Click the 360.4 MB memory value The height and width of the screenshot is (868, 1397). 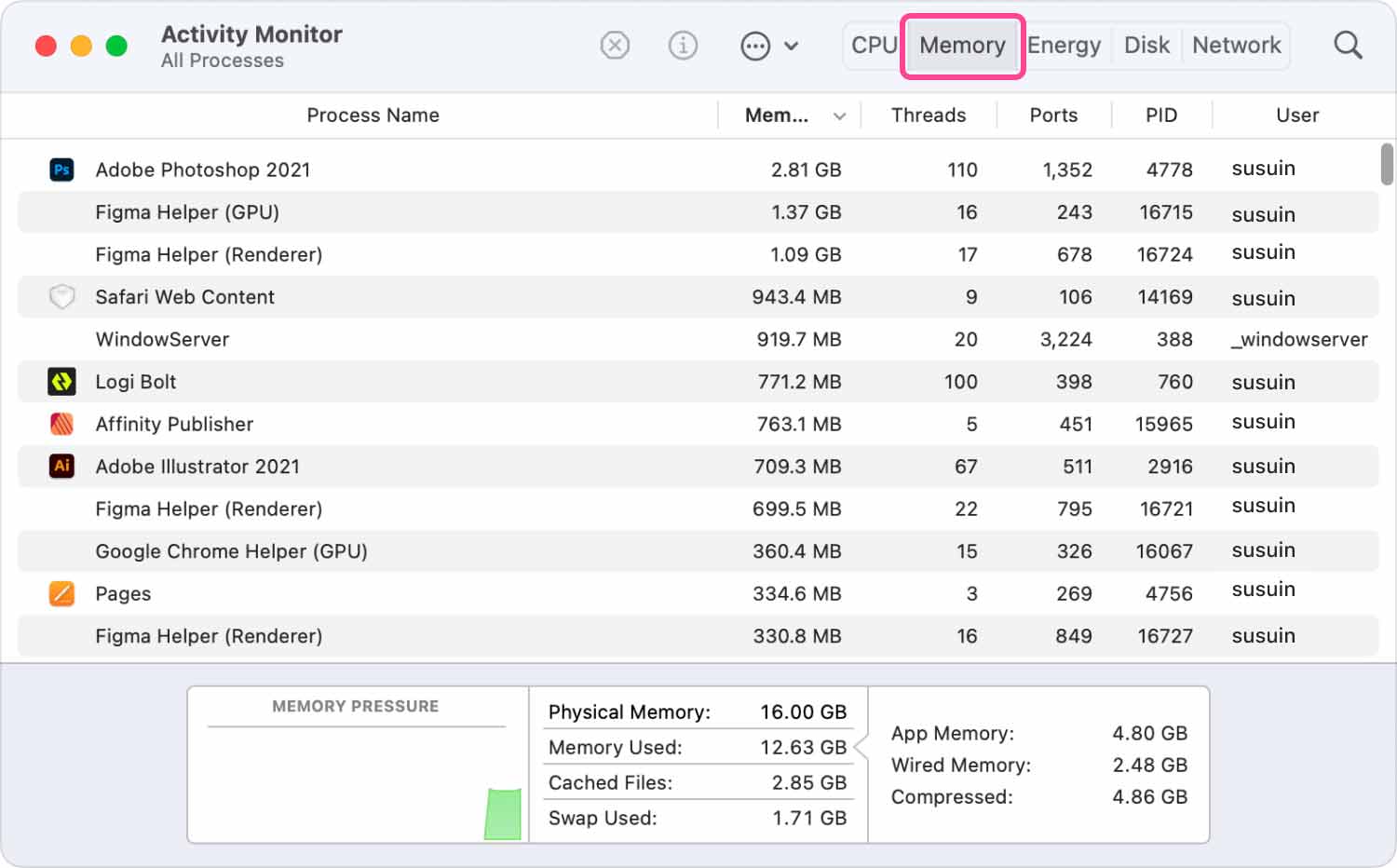[x=797, y=551]
